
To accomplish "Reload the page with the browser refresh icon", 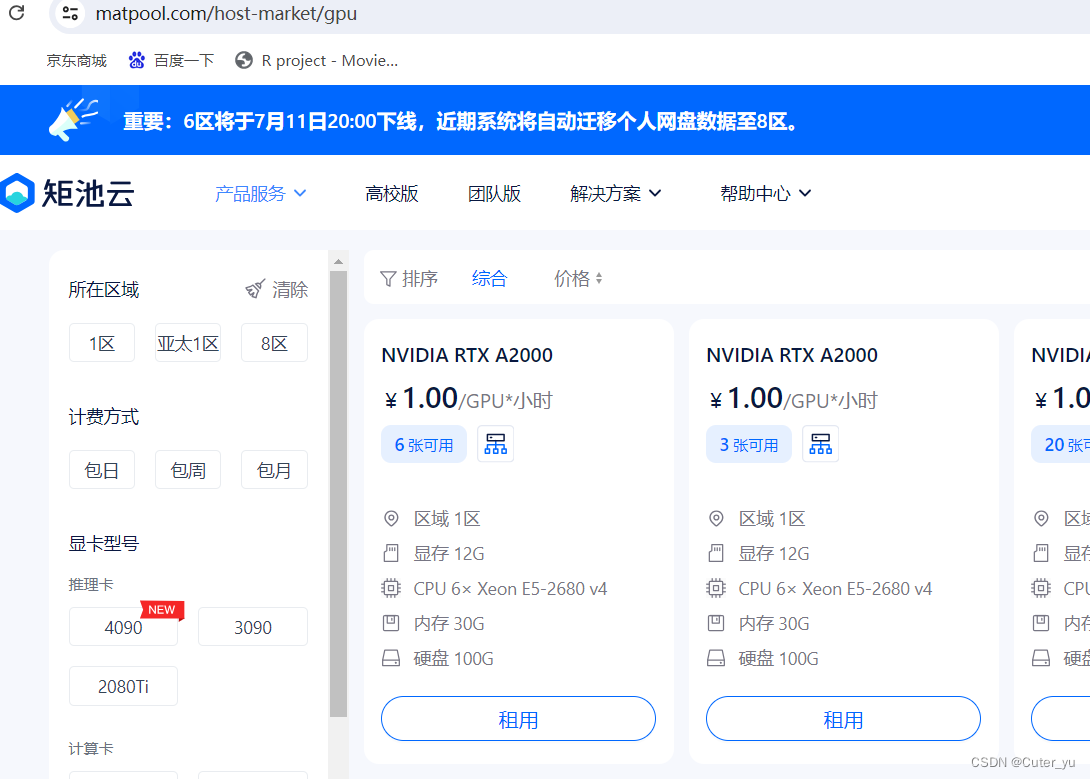I will [17, 13].
